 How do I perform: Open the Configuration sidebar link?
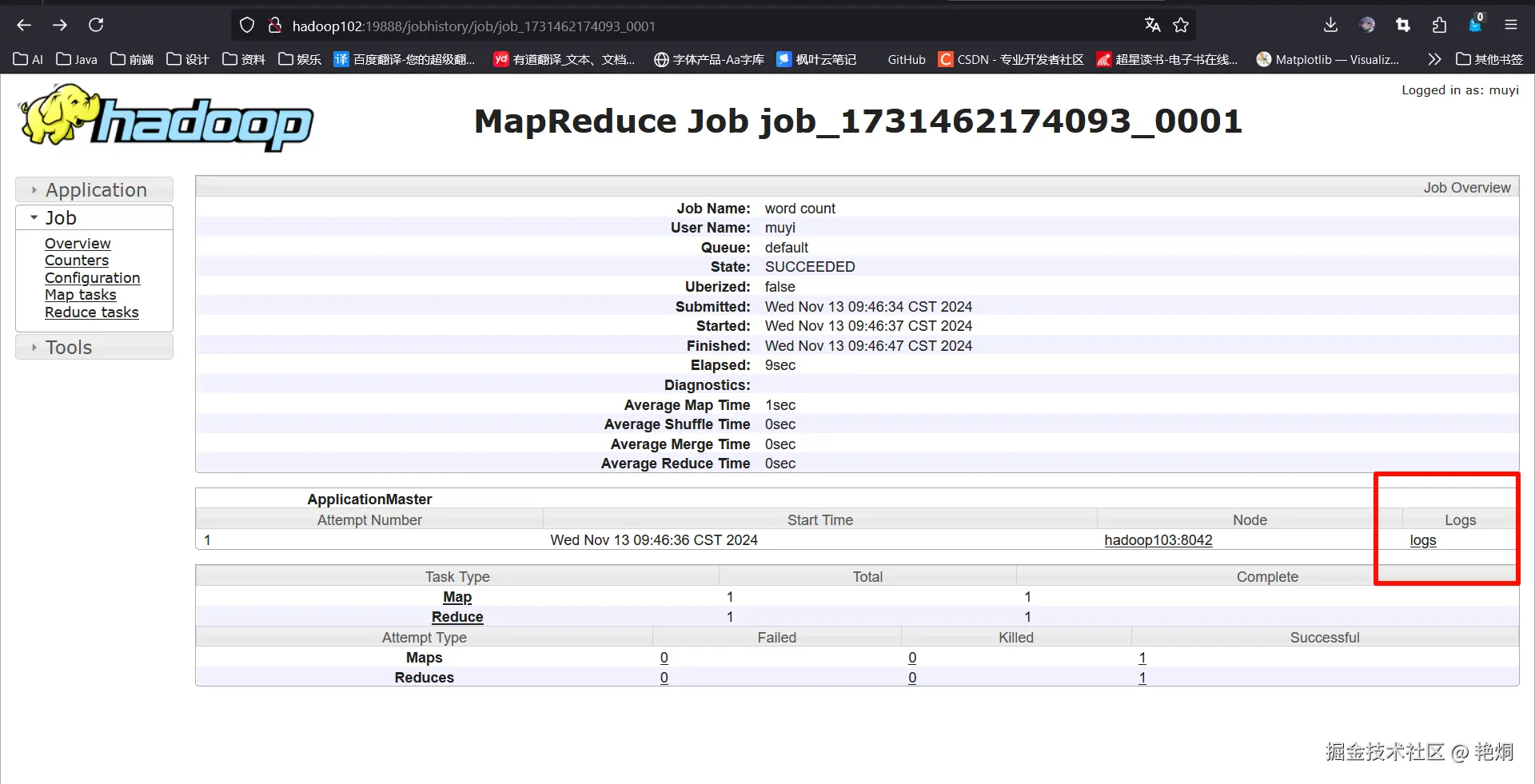(92, 278)
